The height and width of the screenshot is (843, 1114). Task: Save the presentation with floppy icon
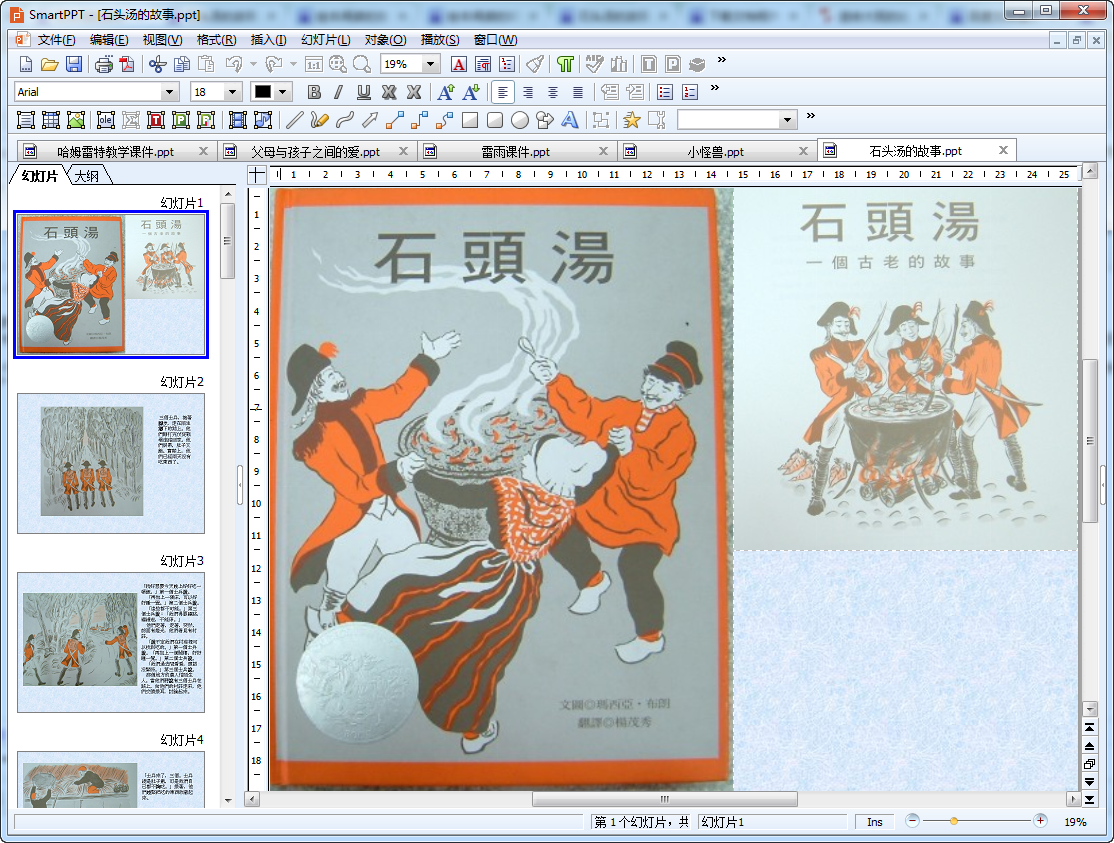[74, 65]
